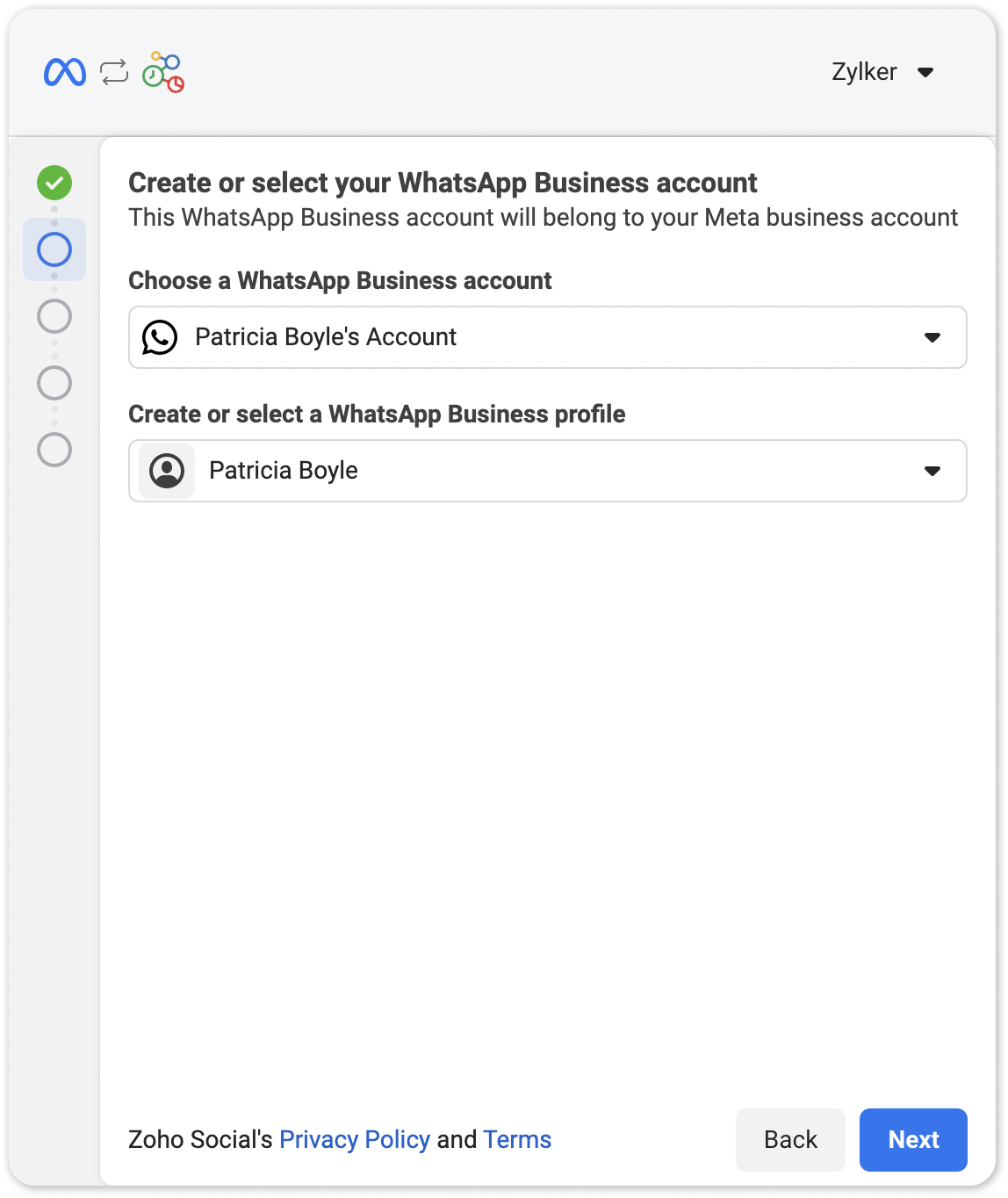The width and height of the screenshot is (1008, 1198).
Task: Open the Privacy Policy link
Action: (x=355, y=1139)
